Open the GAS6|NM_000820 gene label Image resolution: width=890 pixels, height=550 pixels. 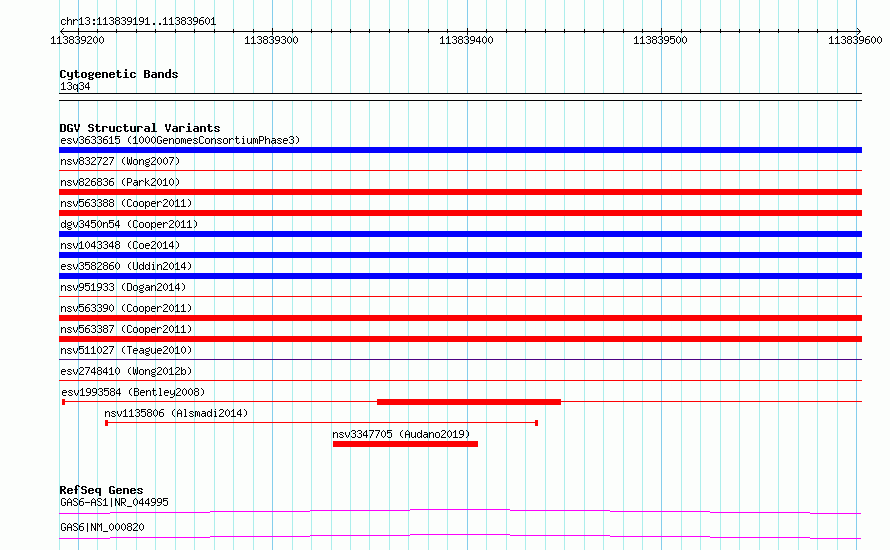coord(102,527)
